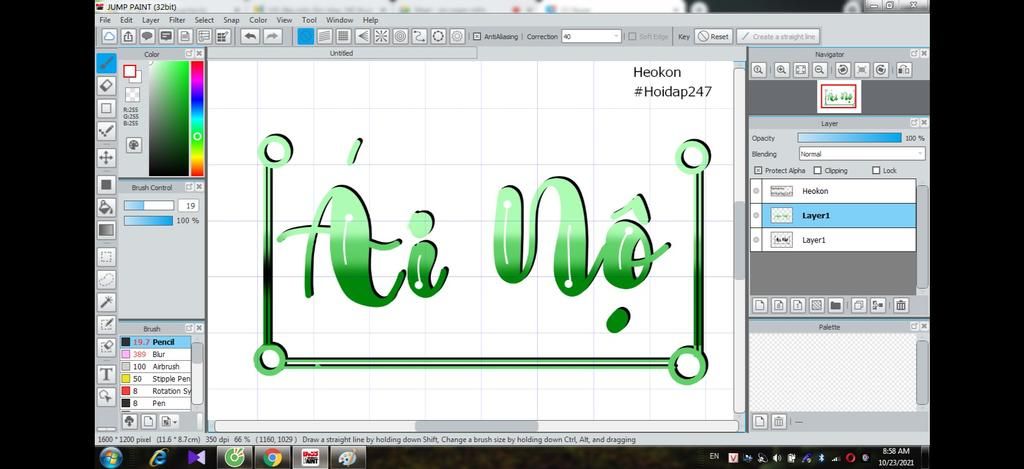Image resolution: width=1024 pixels, height=469 pixels.
Task: Create a new layer folder
Action: (x=835, y=304)
